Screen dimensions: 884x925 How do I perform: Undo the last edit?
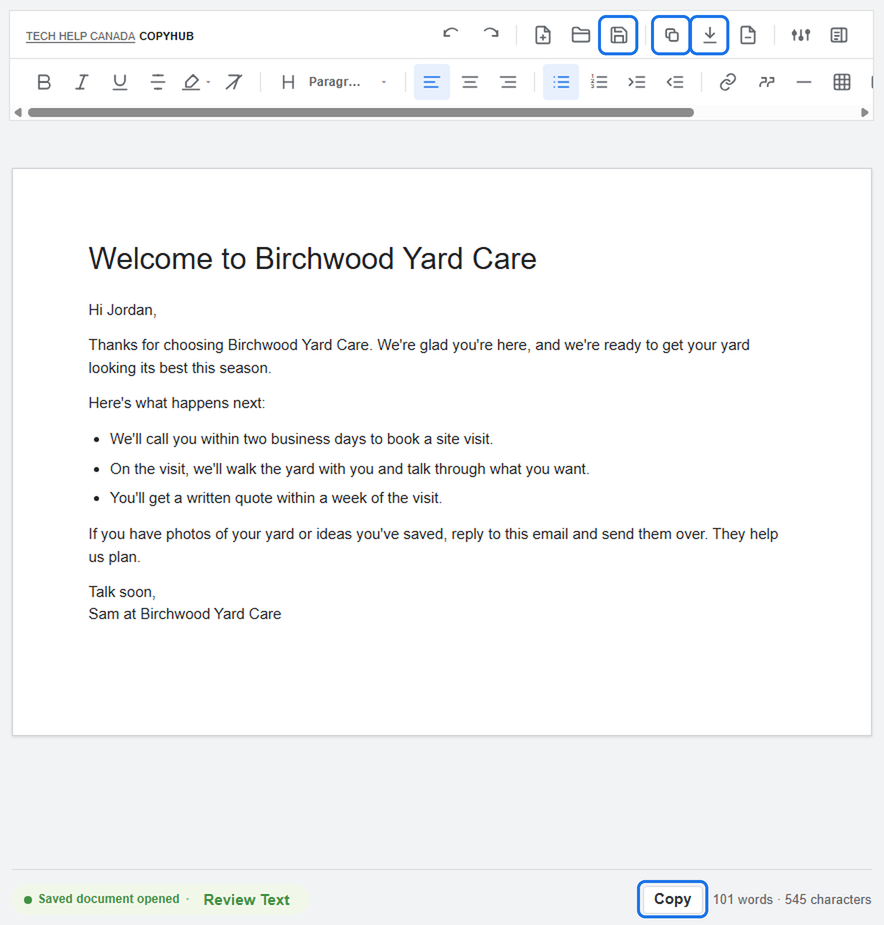(450, 35)
